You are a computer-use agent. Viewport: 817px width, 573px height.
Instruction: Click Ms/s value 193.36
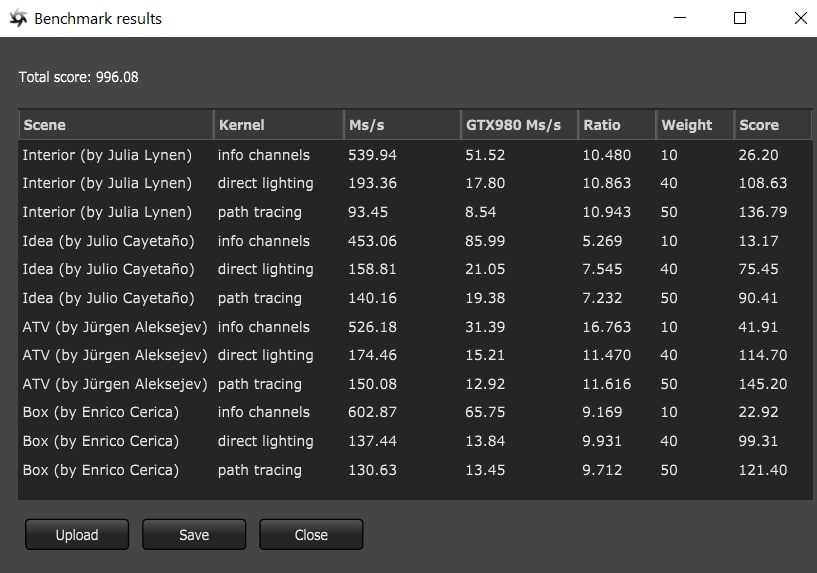pos(372,183)
